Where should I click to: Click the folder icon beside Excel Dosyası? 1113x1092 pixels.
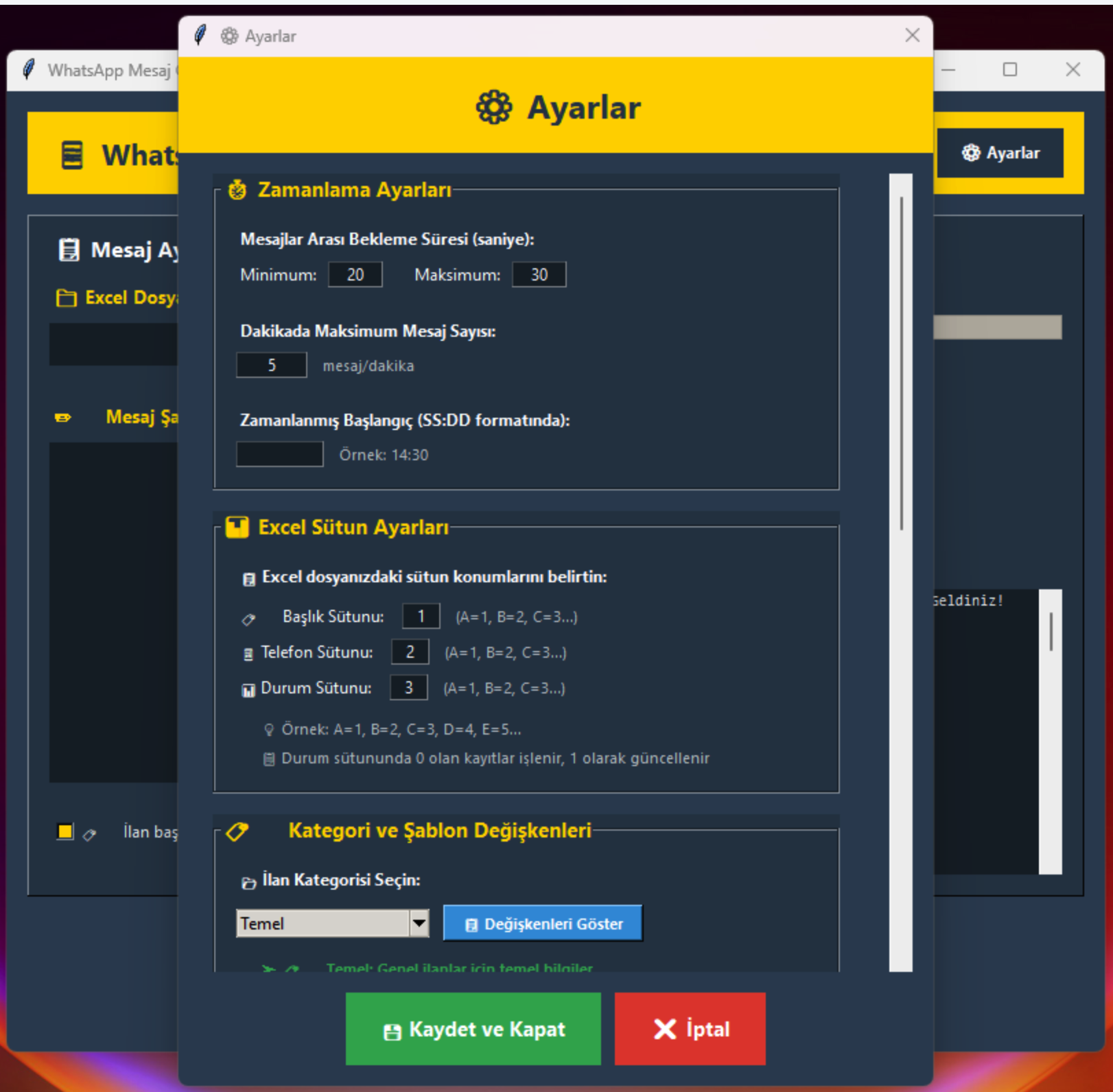[x=66, y=298]
